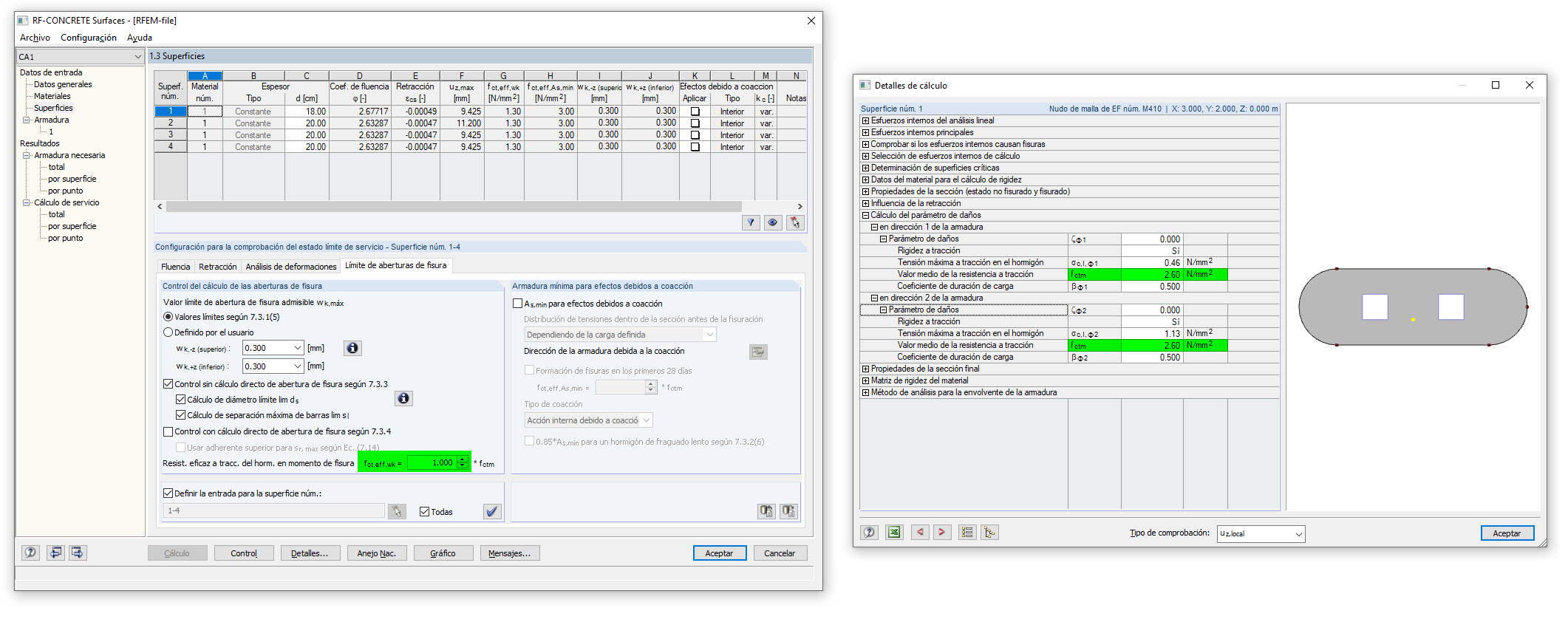Open the Tipo de comprobación uz,local dropdown
This screenshot has width=1568, height=622.
[1298, 534]
